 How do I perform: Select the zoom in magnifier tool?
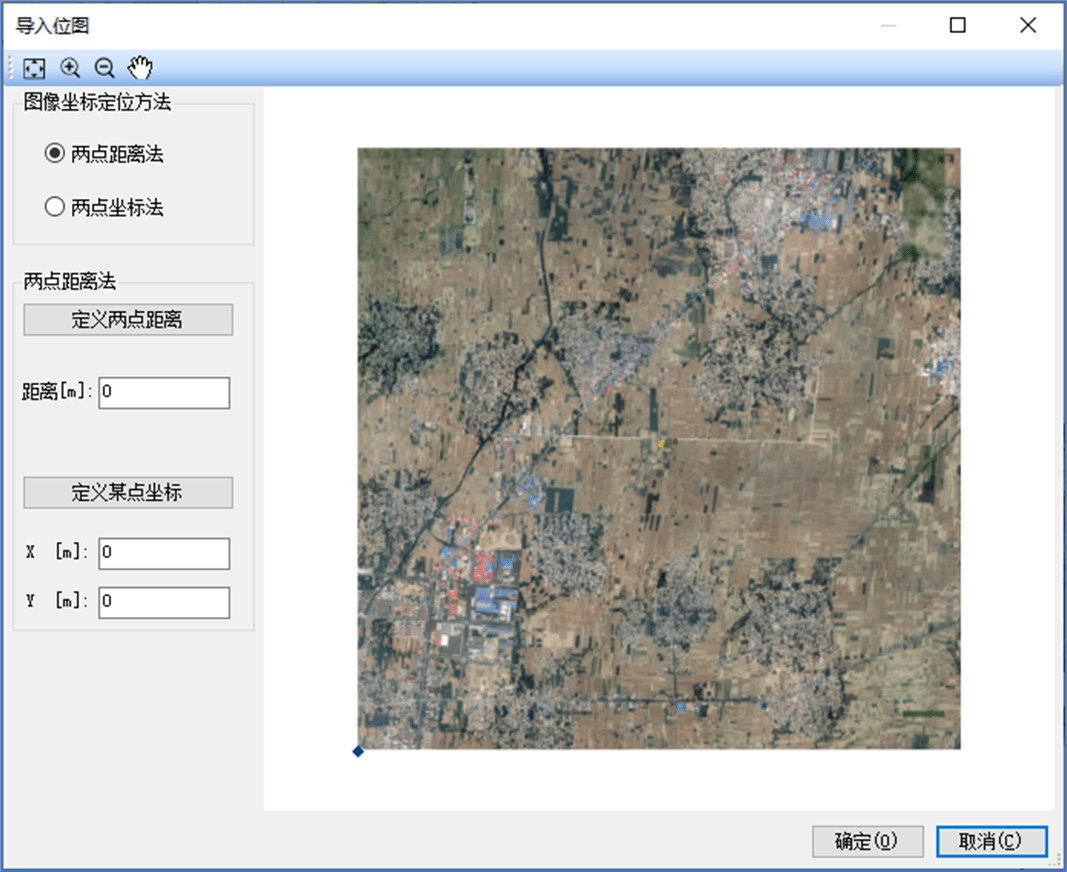tap(70, 68)
